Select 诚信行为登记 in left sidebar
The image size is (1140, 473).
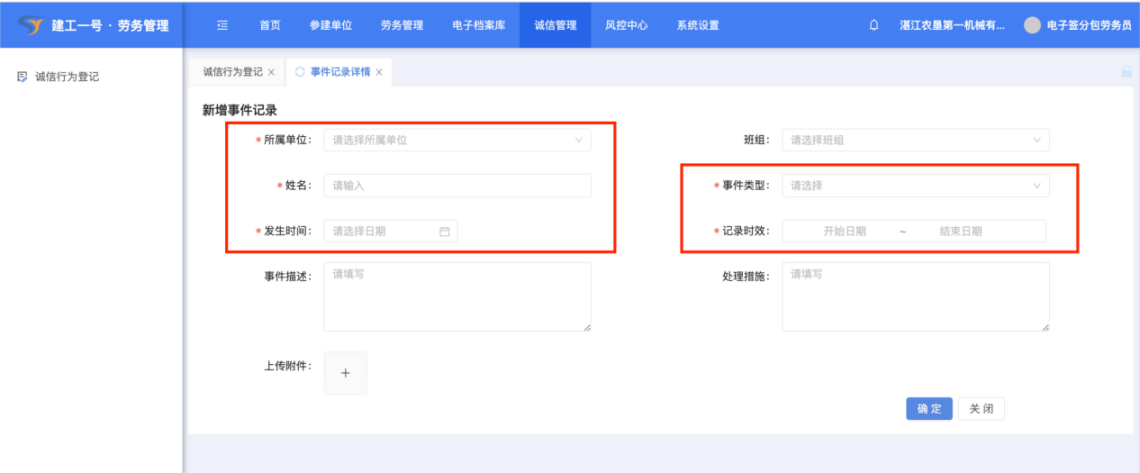pyautogui.click(x=66, y=76)
